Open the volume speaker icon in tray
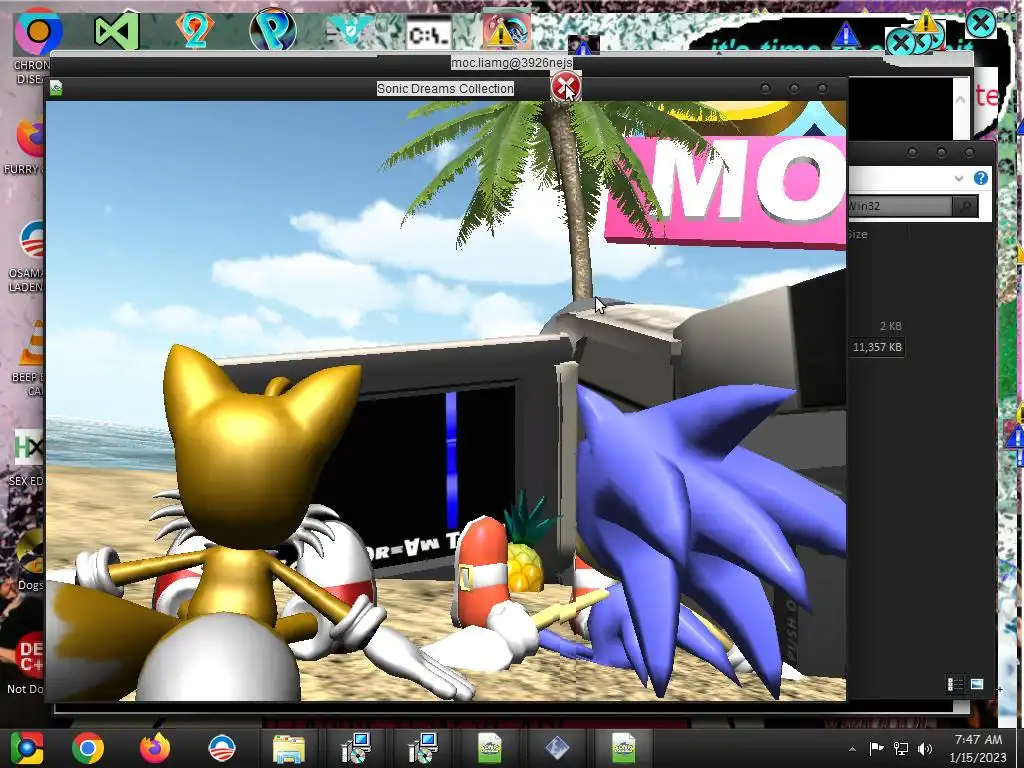 (925, 748)
